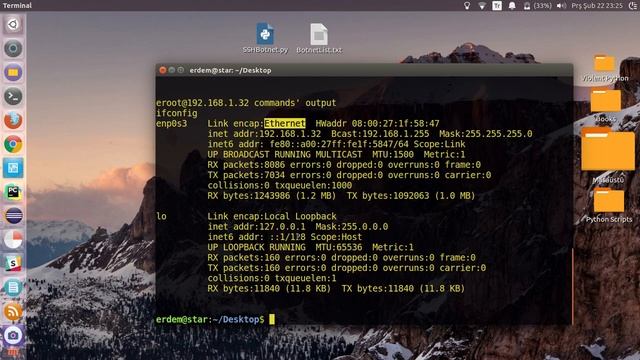Viewport: 640px width, 360px height.
Task: Click the terminal title erdem@star: ~/Desktop
Action: click(x=230, y=70)
